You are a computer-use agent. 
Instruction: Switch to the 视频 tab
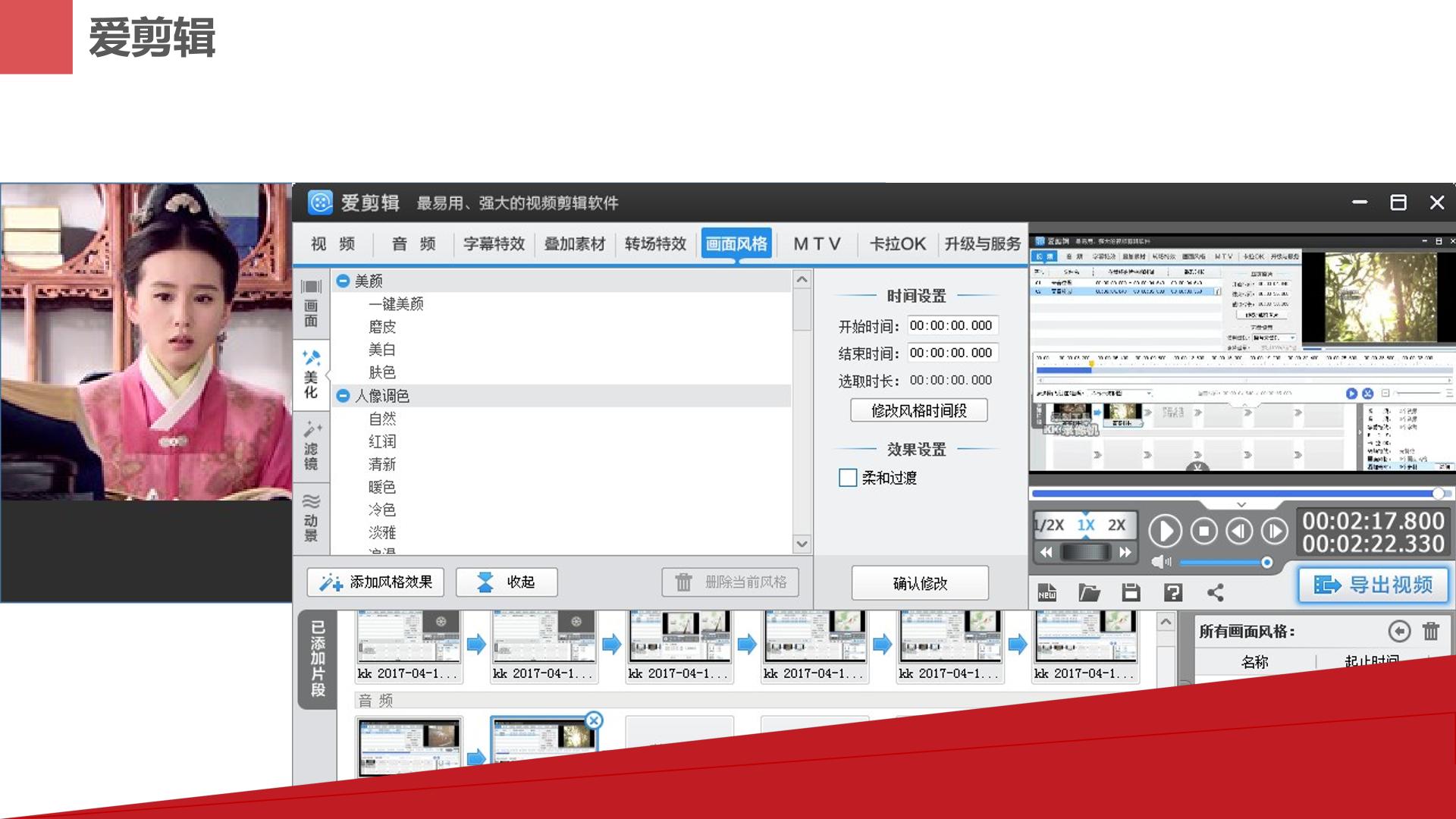[x=333, y=244]
